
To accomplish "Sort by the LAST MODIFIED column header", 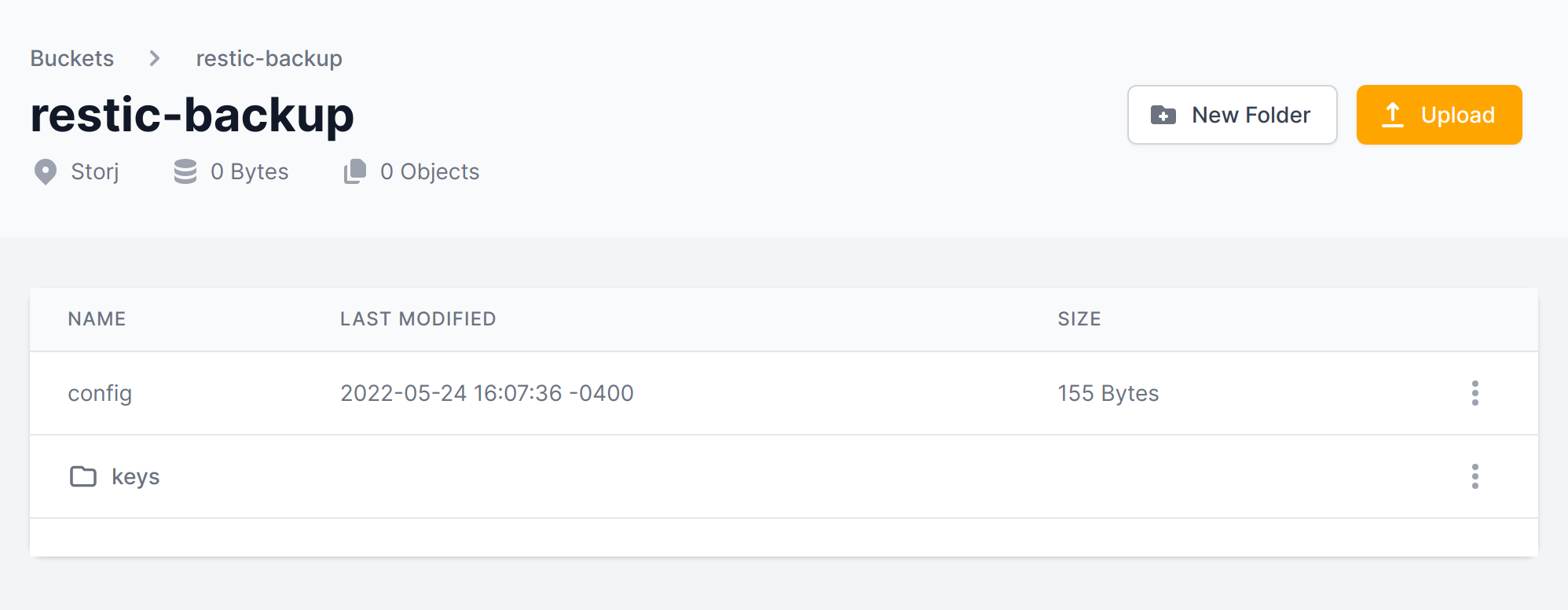I will (x=418, y=318).
